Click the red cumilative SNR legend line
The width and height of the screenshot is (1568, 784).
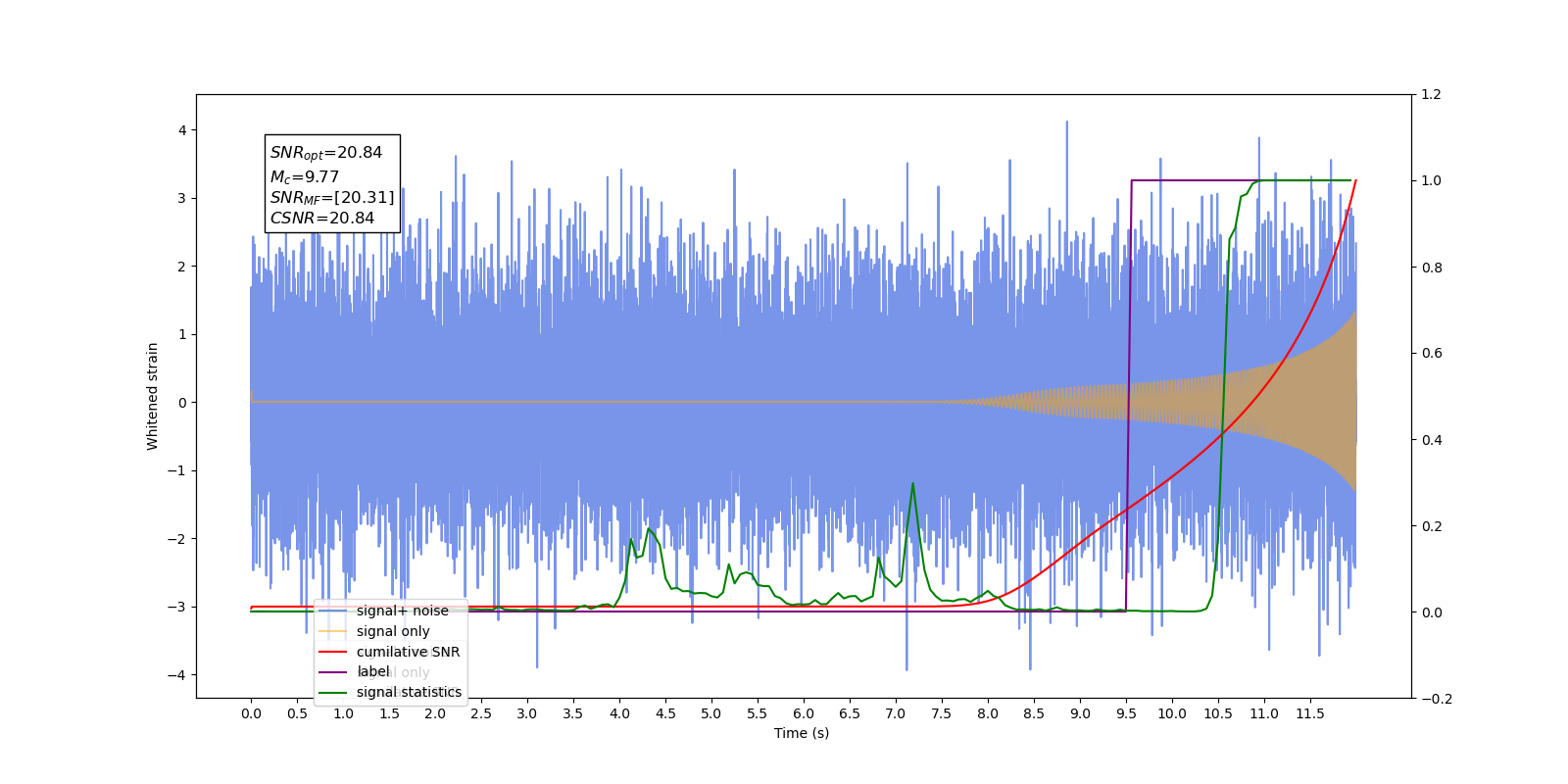tap(333, 652)
